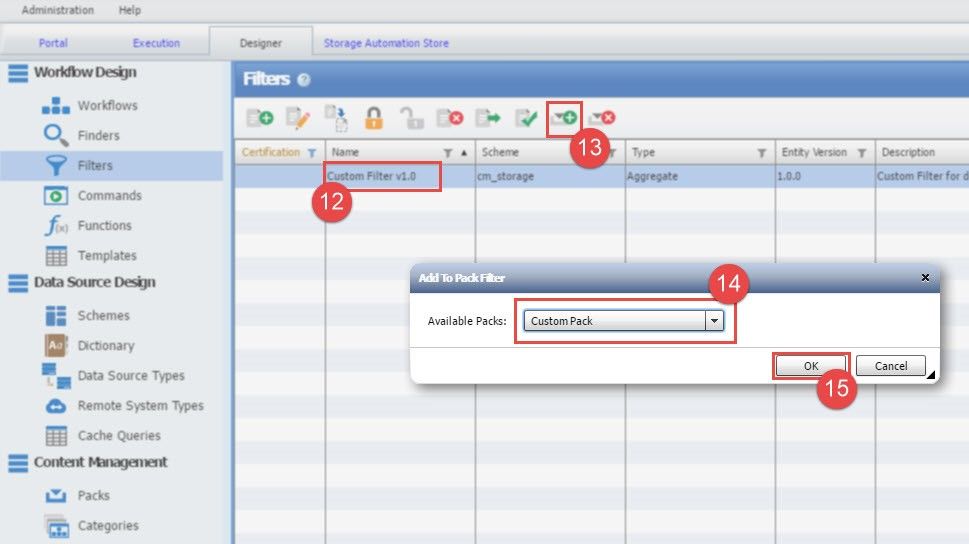Open Cache Queries in the sidebar

coord(119,435)
